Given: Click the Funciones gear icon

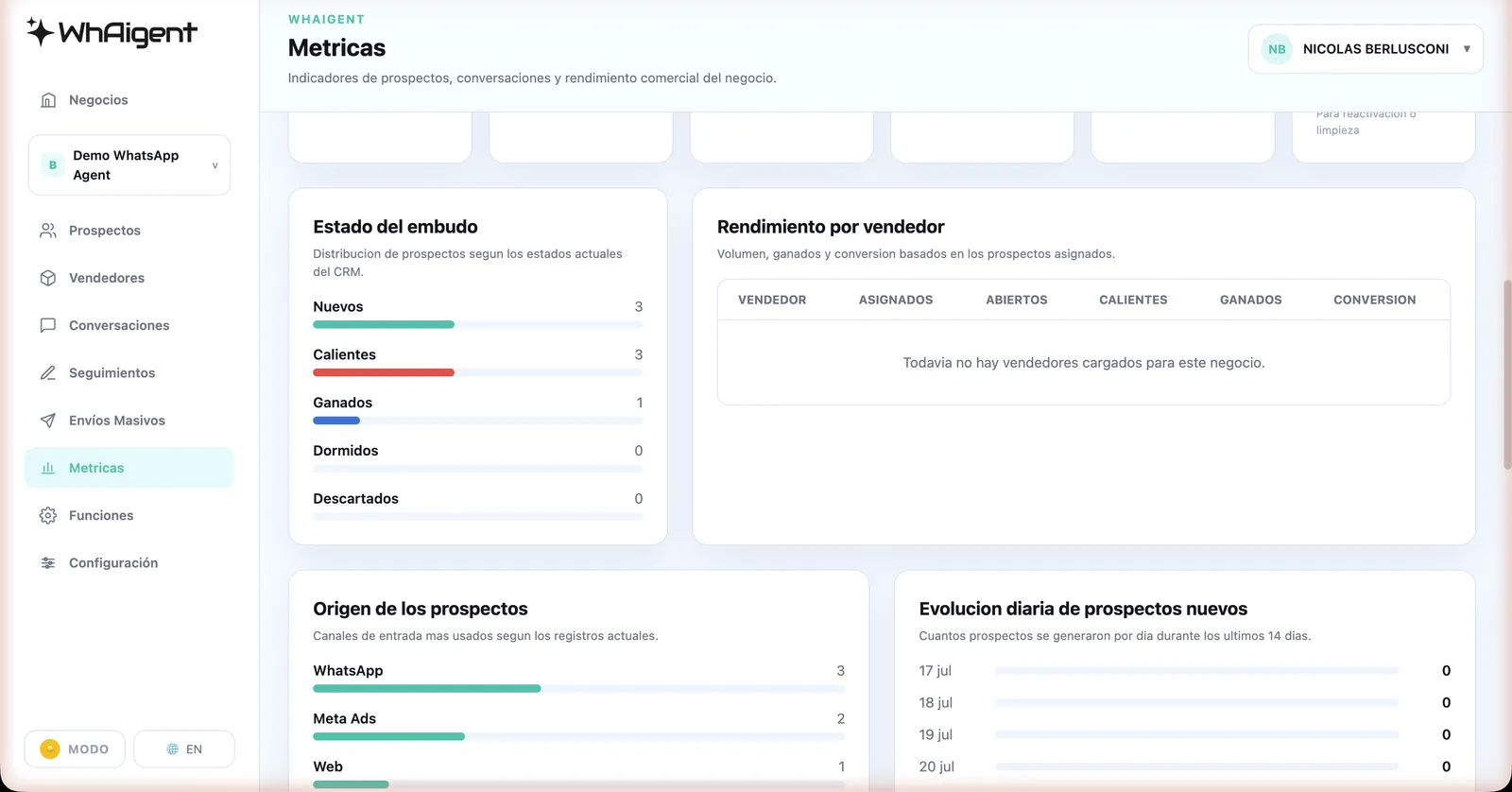Looking at the screenshot, I should coord(48,515).
